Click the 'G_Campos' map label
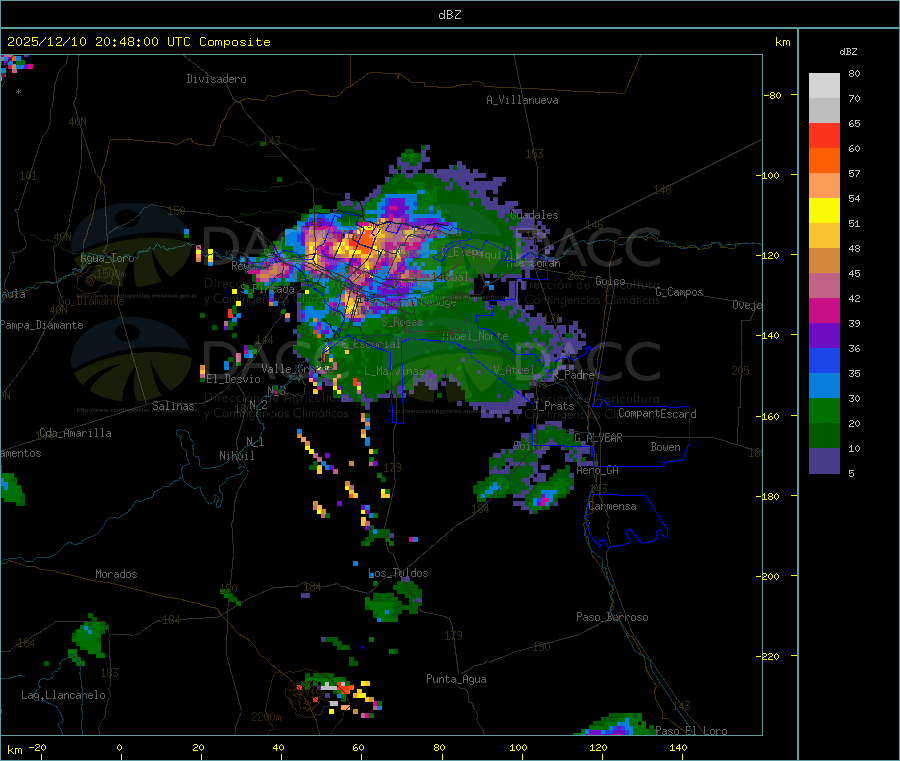Screen dimensions: 900x761 (679, 292)
